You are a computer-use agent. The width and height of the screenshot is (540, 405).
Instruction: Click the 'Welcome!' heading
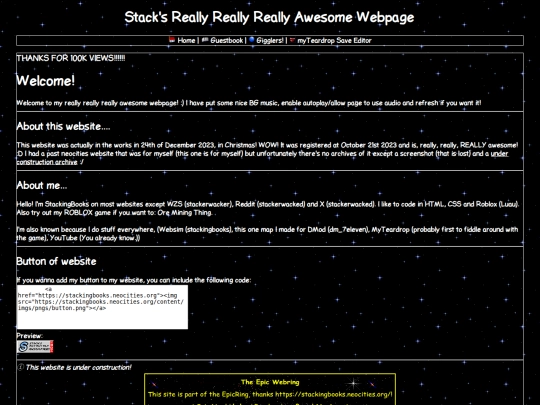pos(45,81)
